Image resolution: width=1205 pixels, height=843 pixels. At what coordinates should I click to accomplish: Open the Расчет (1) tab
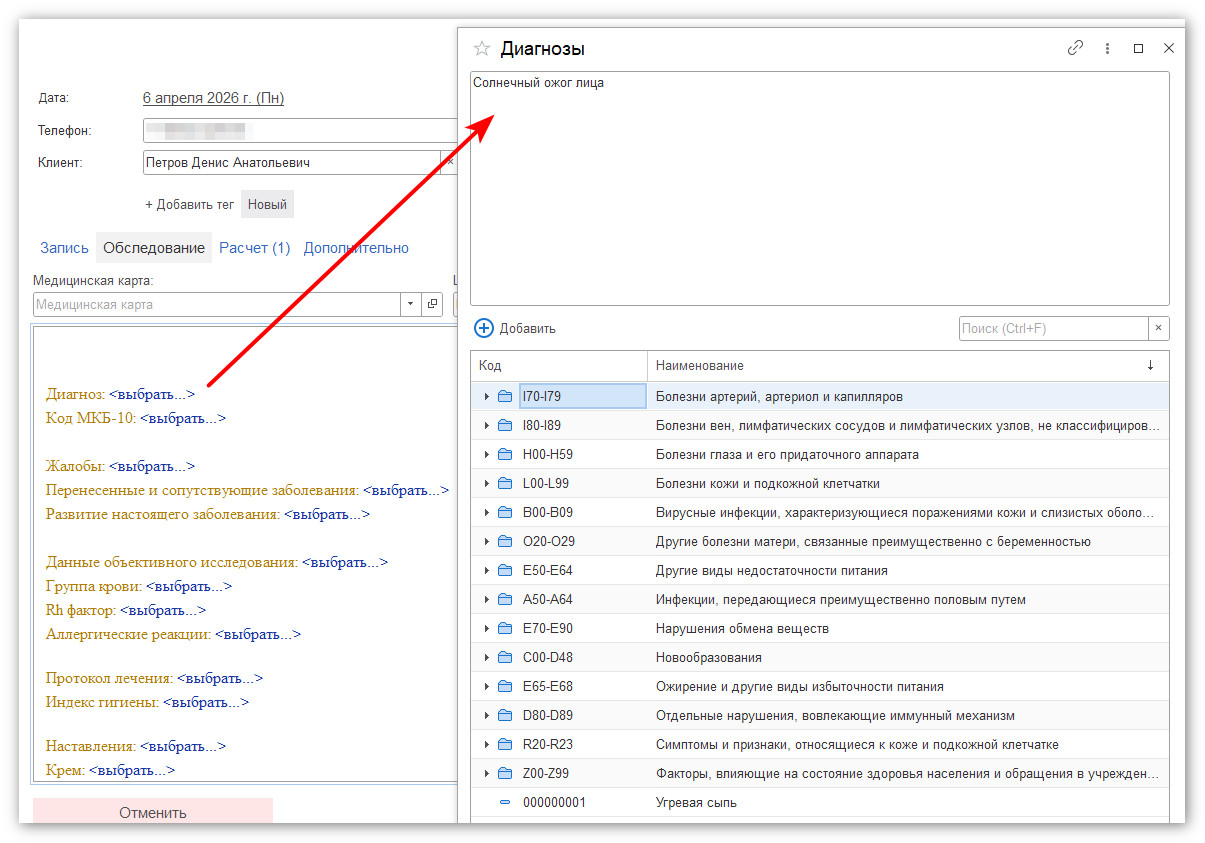pyautogui.click(x=254, y=248)
